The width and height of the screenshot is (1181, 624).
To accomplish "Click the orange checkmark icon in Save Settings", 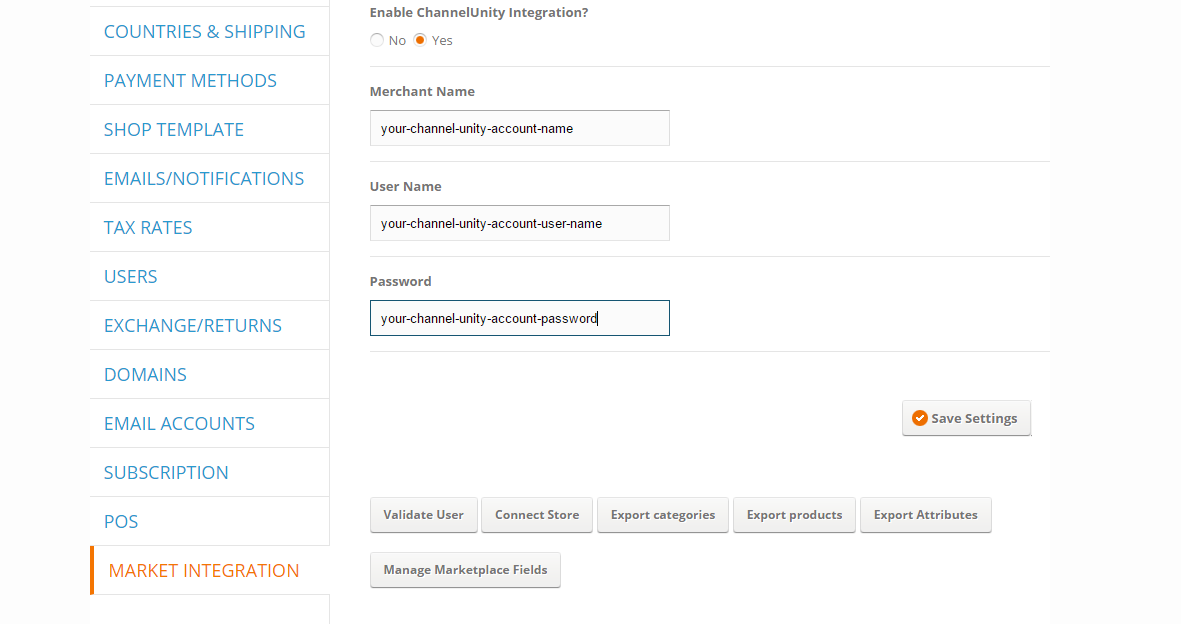I will point(920,419).
